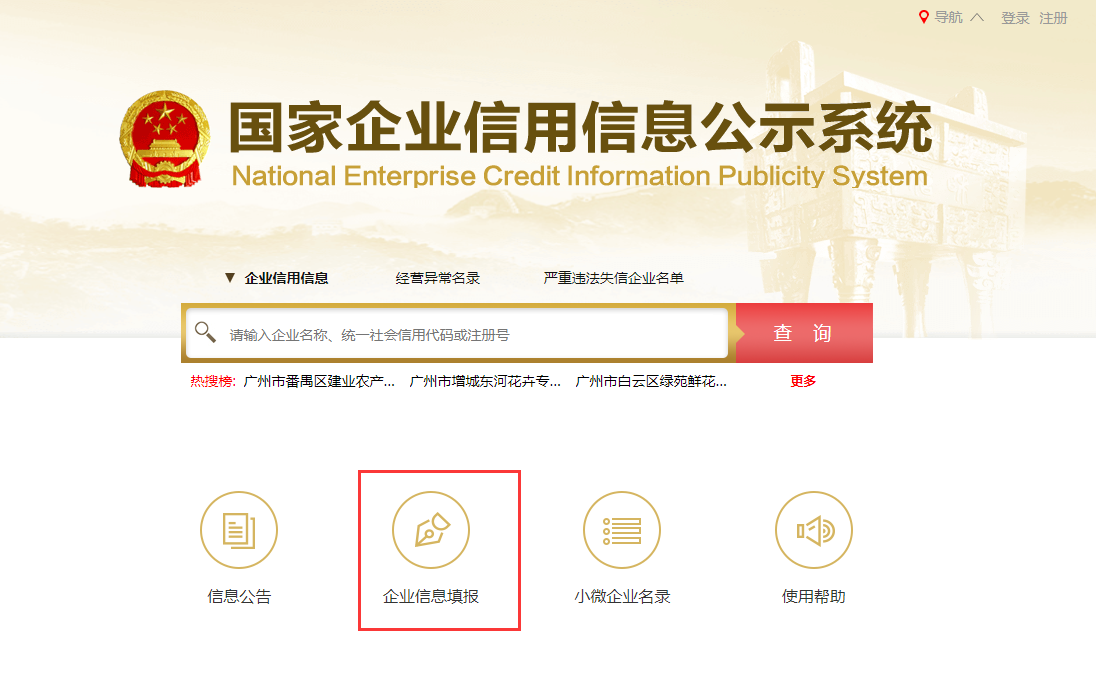The height and width of the screenshot is (673, 1096).
Task: Click the 国家企业信用信息公示系统 title
Action: pos(581,127)
